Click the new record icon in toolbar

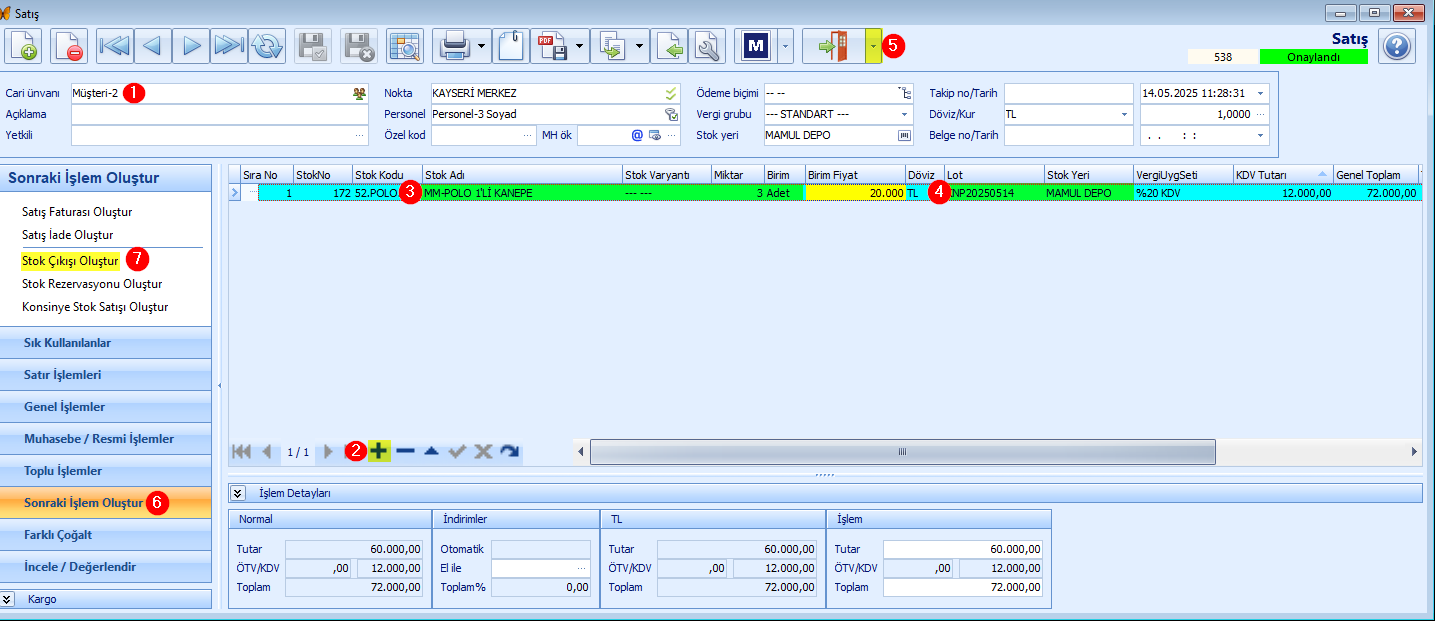click(x=23, y=46)
